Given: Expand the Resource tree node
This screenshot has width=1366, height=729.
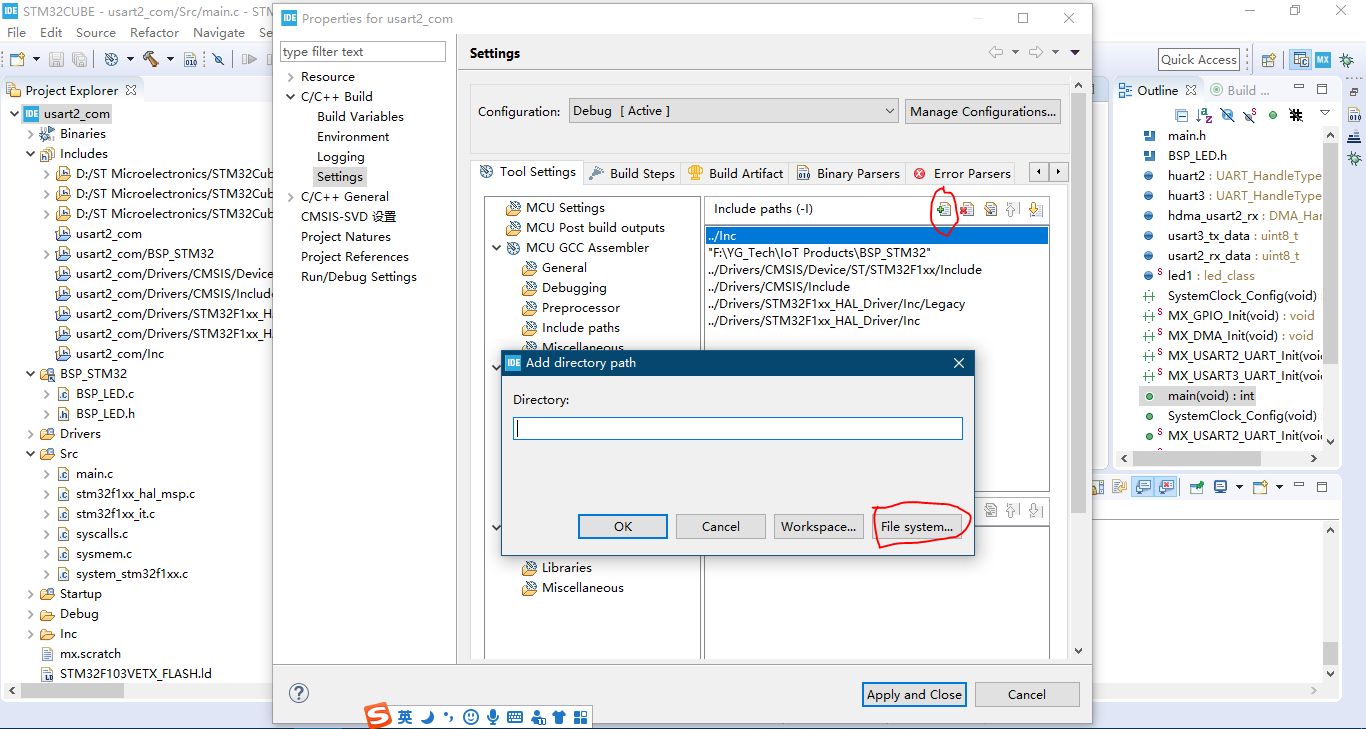Looking at the screenshot, I should (x=290, y=77).
